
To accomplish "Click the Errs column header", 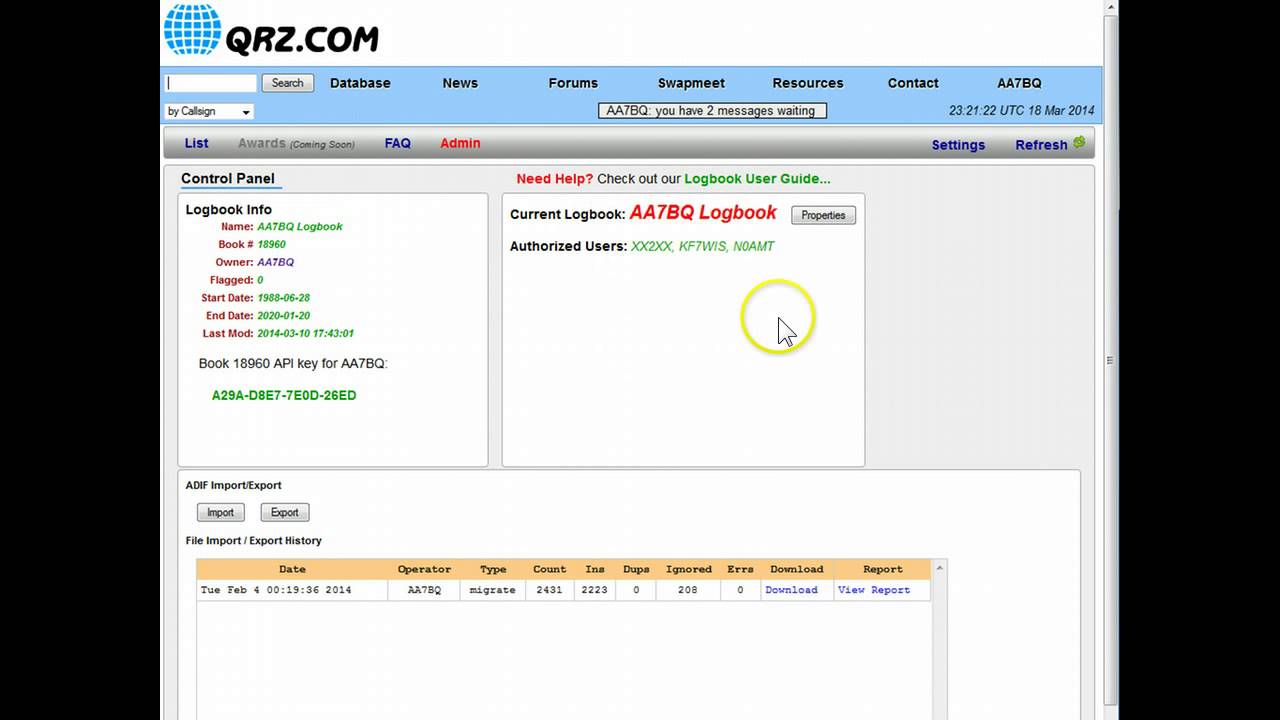I will click(740, 569).
